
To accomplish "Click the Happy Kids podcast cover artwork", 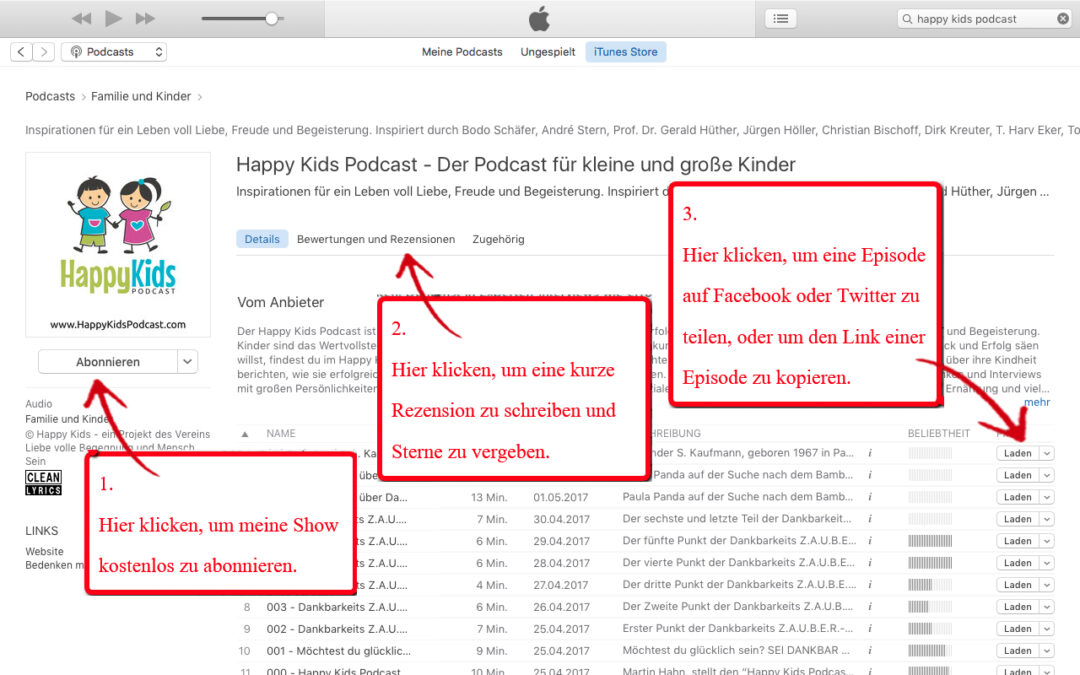I will (x=118, y=245).
